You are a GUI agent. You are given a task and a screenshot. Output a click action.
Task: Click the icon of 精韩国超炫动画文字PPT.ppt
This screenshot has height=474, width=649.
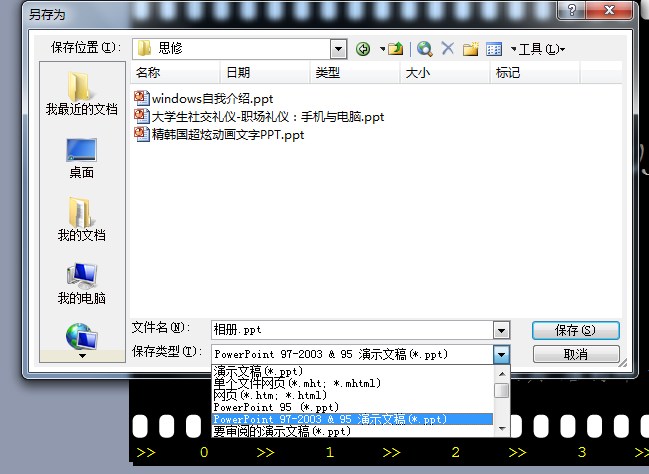tap(142, 134)
